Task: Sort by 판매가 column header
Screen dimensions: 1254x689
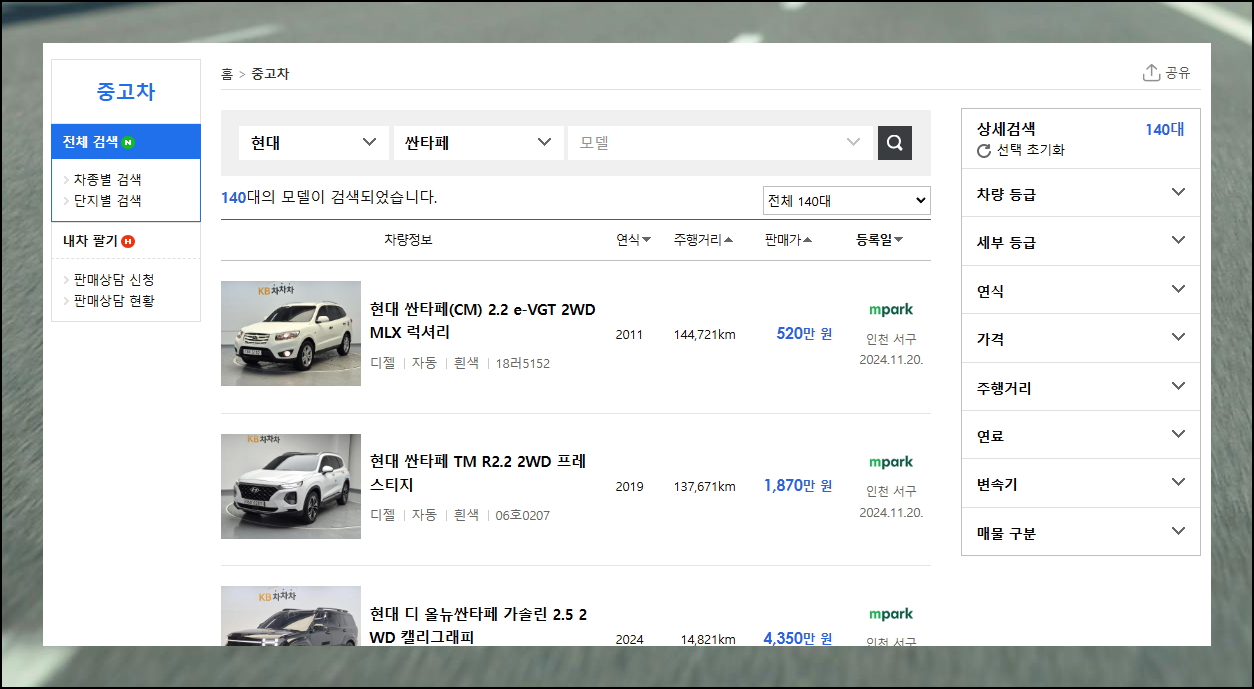Action: coord(788,240)
